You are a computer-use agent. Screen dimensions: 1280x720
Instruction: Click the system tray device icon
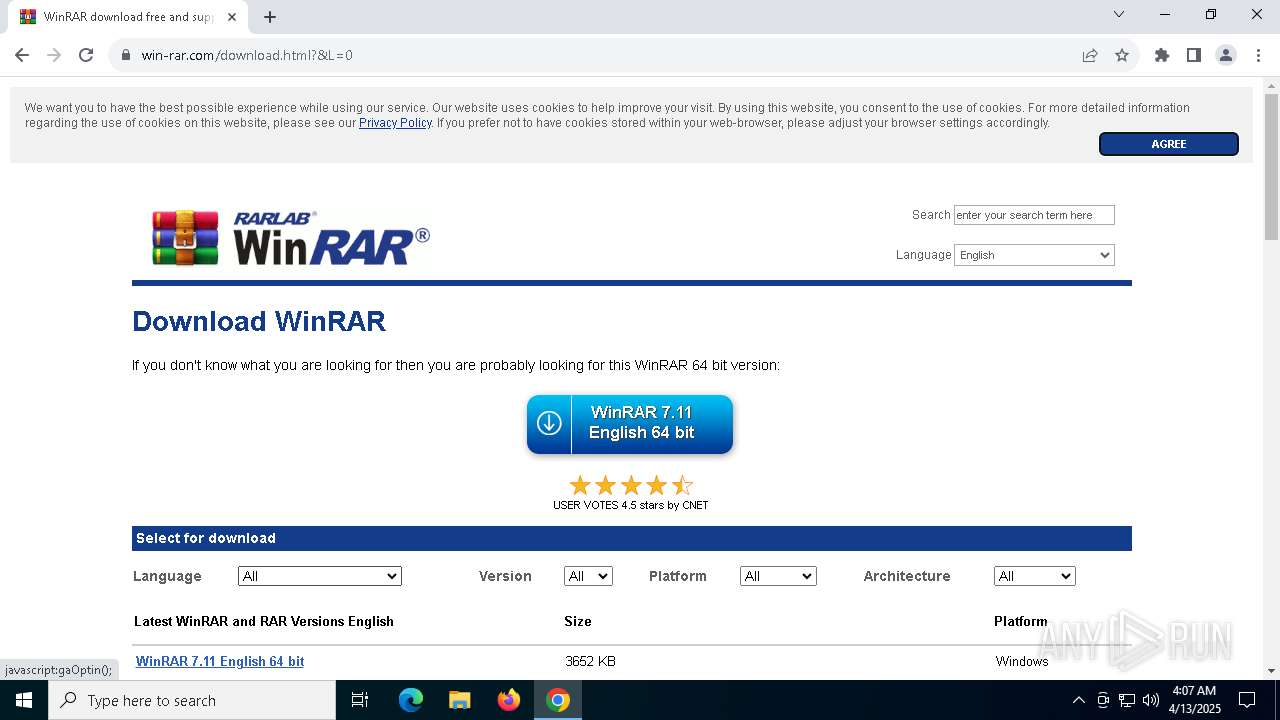1103,700
